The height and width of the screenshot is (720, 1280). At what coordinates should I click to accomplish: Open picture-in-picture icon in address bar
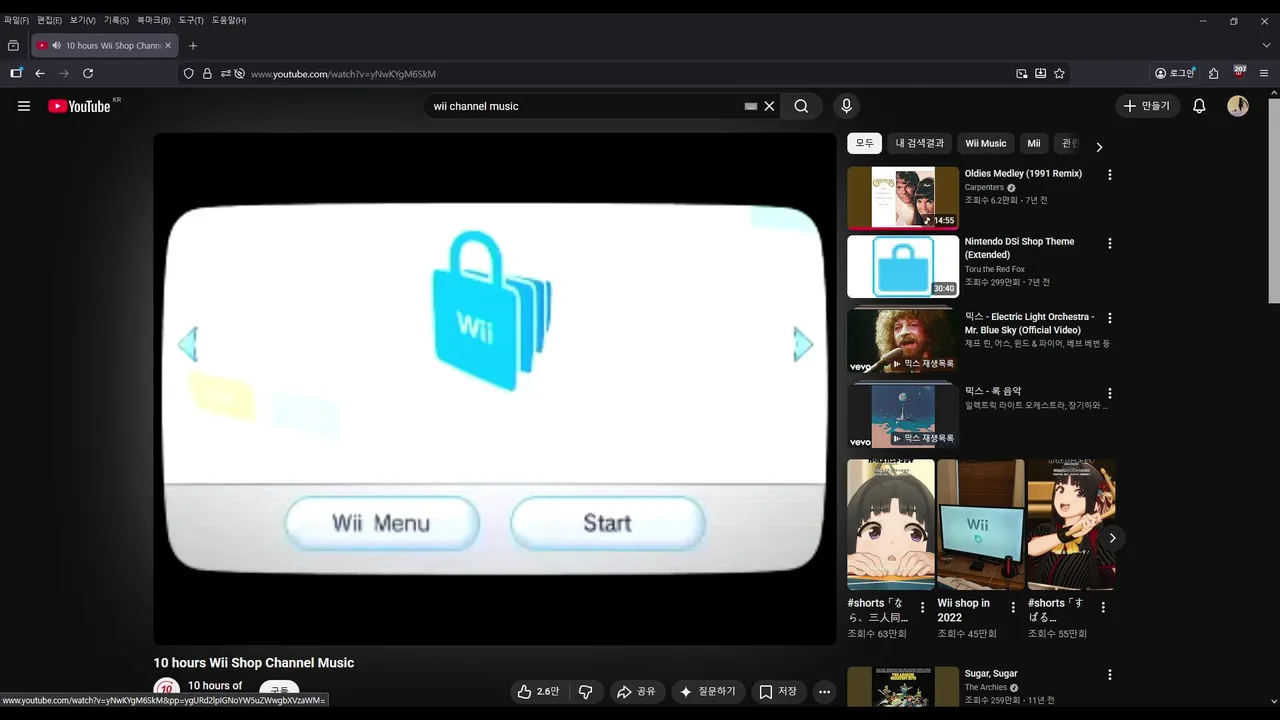point(1022,73)
